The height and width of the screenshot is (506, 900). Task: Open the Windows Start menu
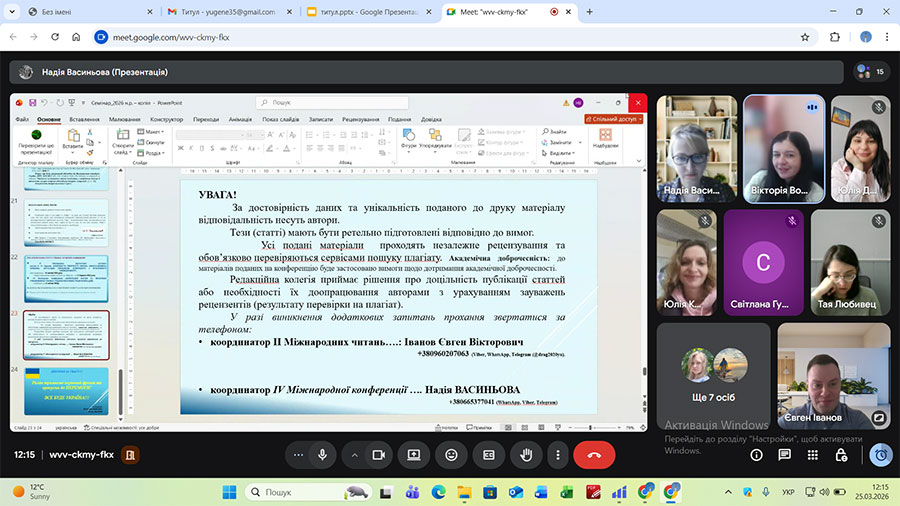229,491
